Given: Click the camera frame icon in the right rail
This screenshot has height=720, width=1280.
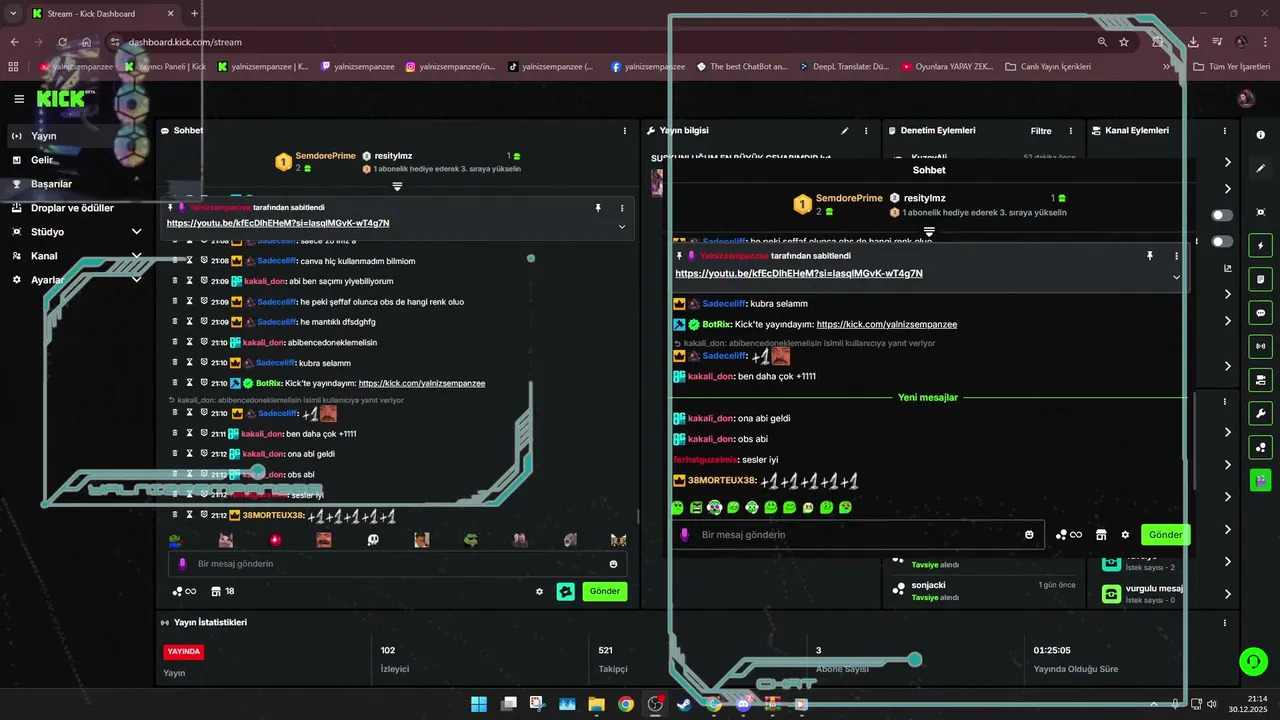Looking at the screenshot, I should coord(1260,212).
